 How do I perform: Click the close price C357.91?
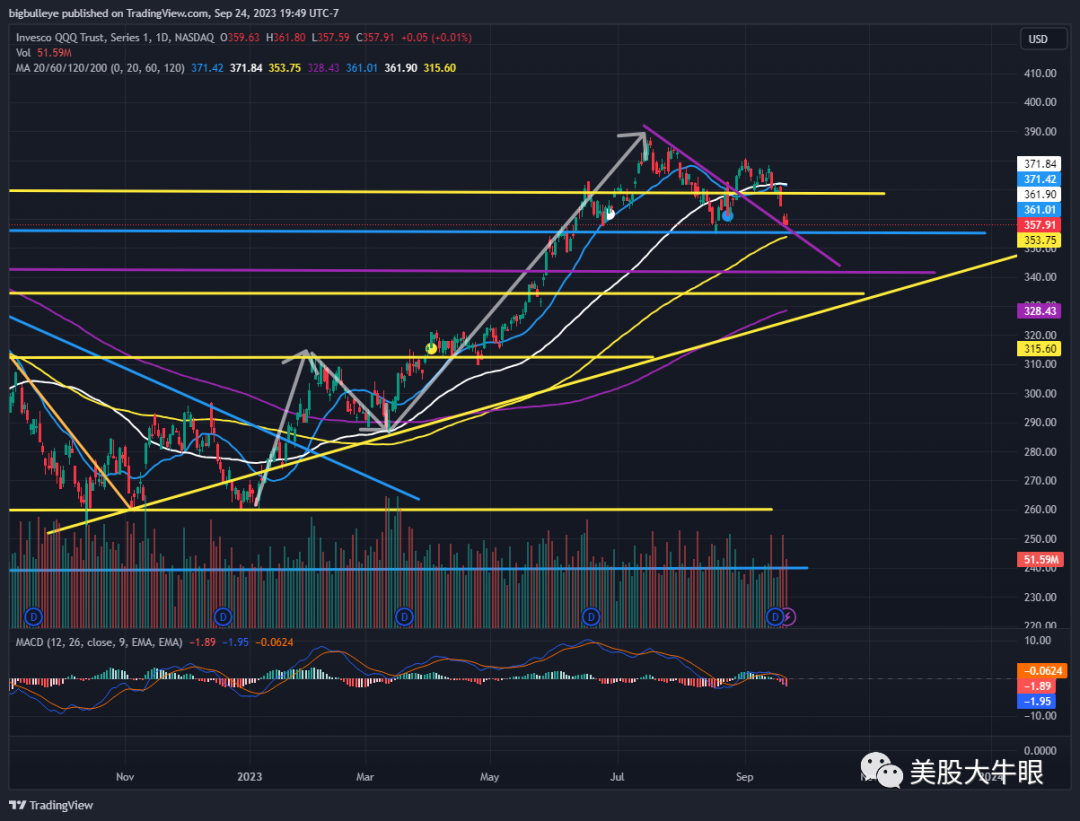click(375, 38)
